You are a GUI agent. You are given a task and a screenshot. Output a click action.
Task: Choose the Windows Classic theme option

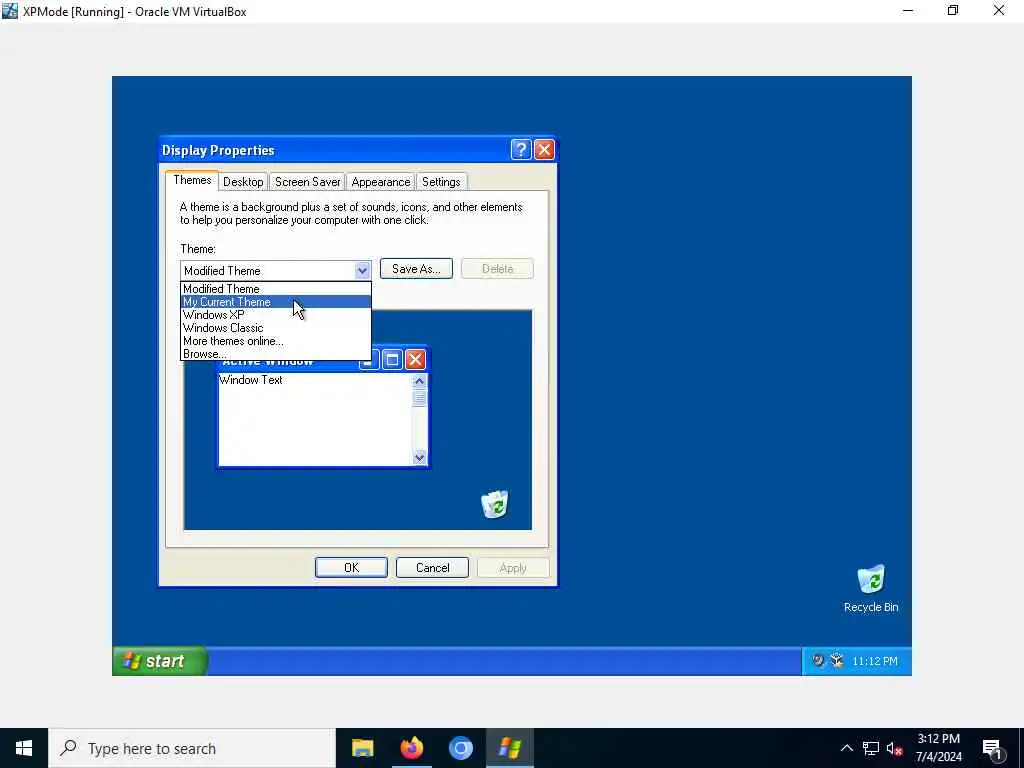(x=276, y=328)
